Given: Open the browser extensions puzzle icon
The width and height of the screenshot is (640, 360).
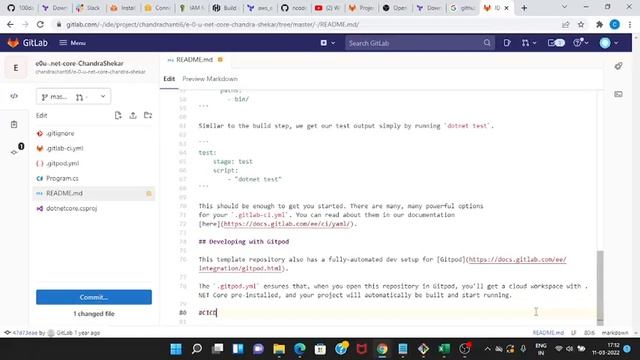Looking at the screenshot, I should click(599, 24).
